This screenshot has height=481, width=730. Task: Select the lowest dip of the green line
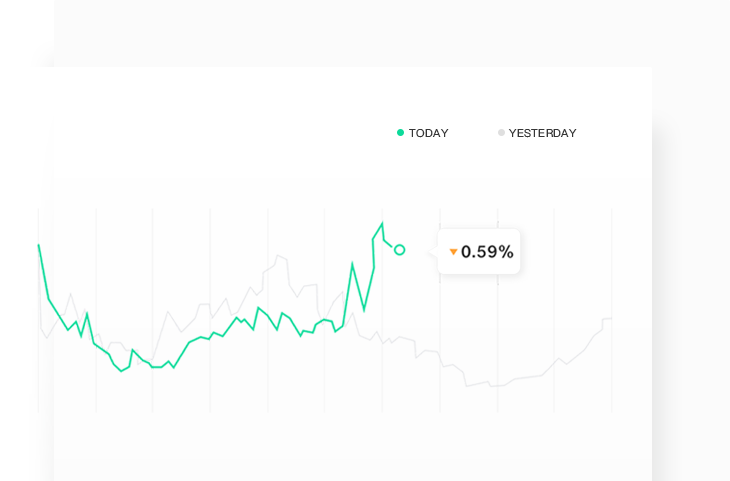point(122,371)
